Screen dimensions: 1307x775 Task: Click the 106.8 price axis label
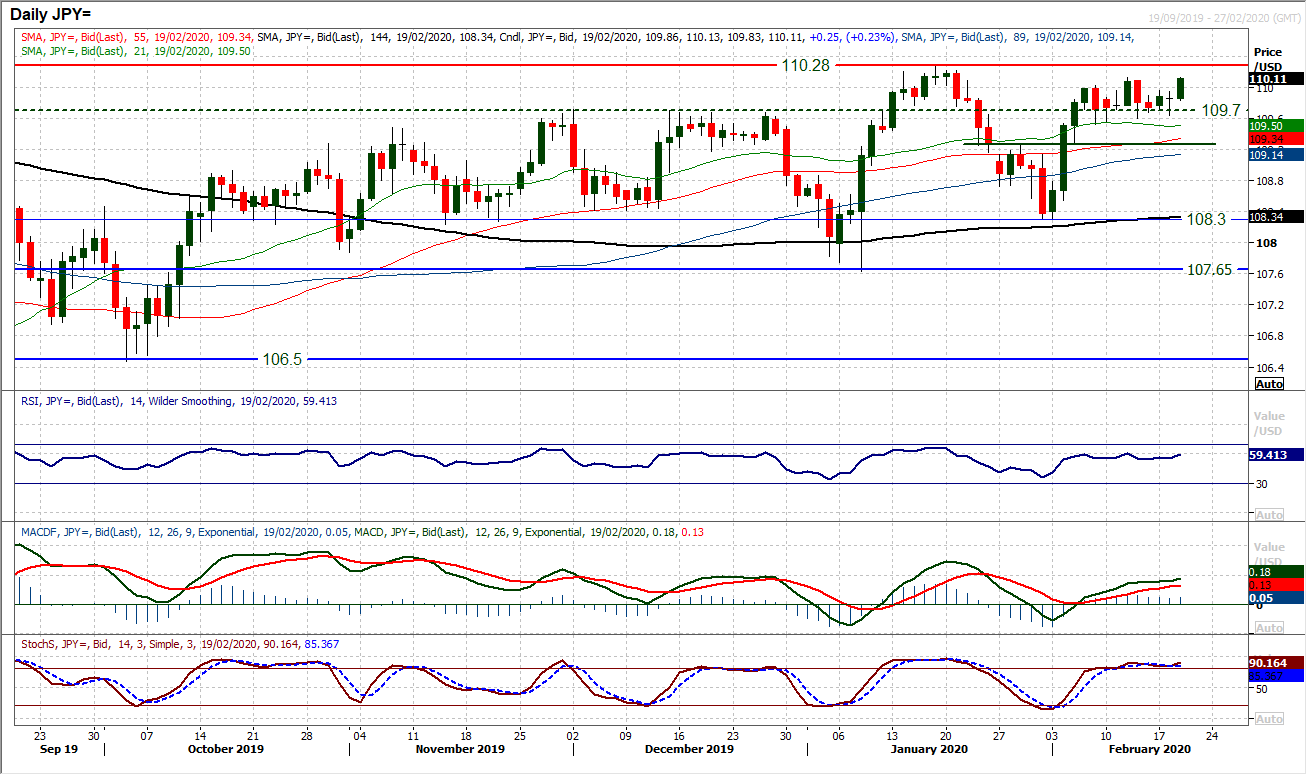(1269, 336)
